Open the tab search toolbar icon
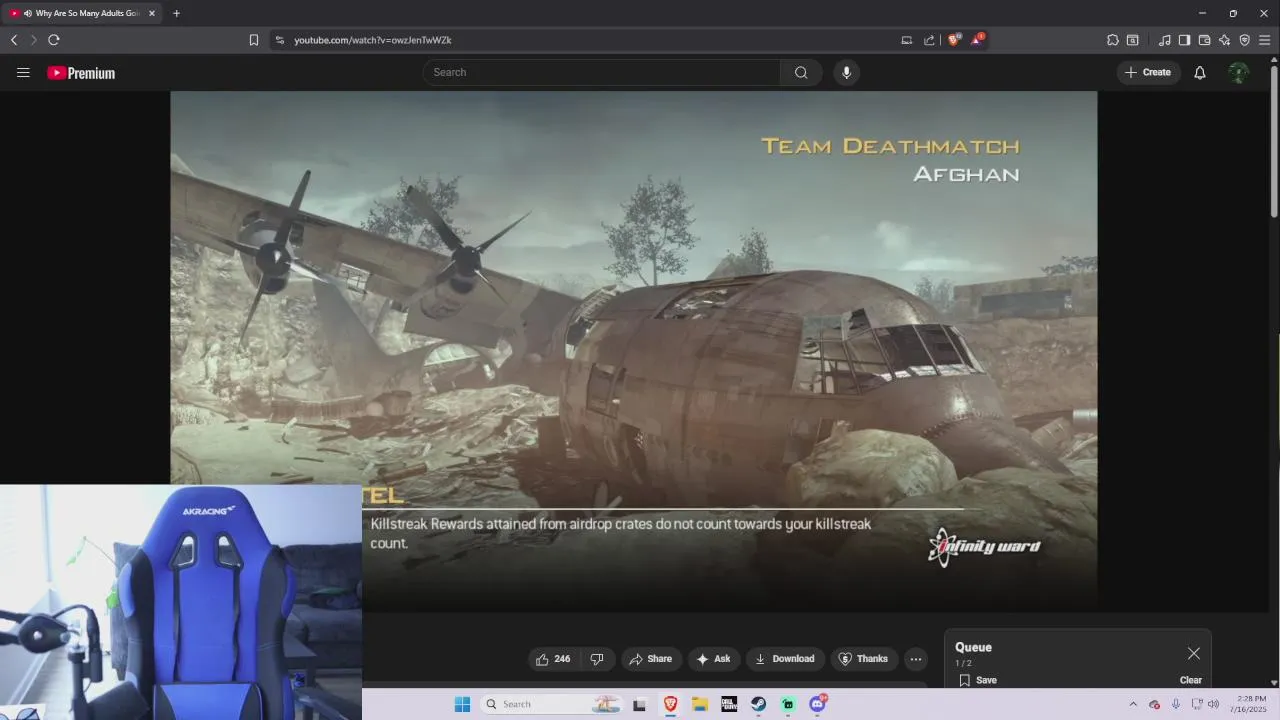 tap(1133, 40)
